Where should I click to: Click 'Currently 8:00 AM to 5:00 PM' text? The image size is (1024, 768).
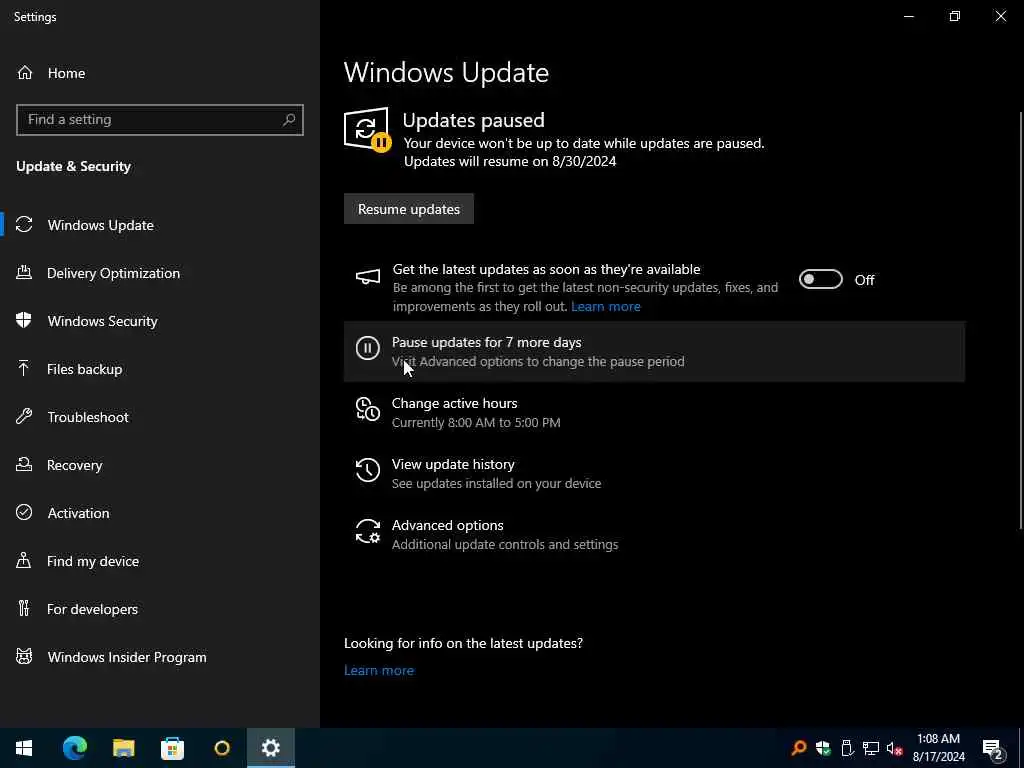[476, 423]
